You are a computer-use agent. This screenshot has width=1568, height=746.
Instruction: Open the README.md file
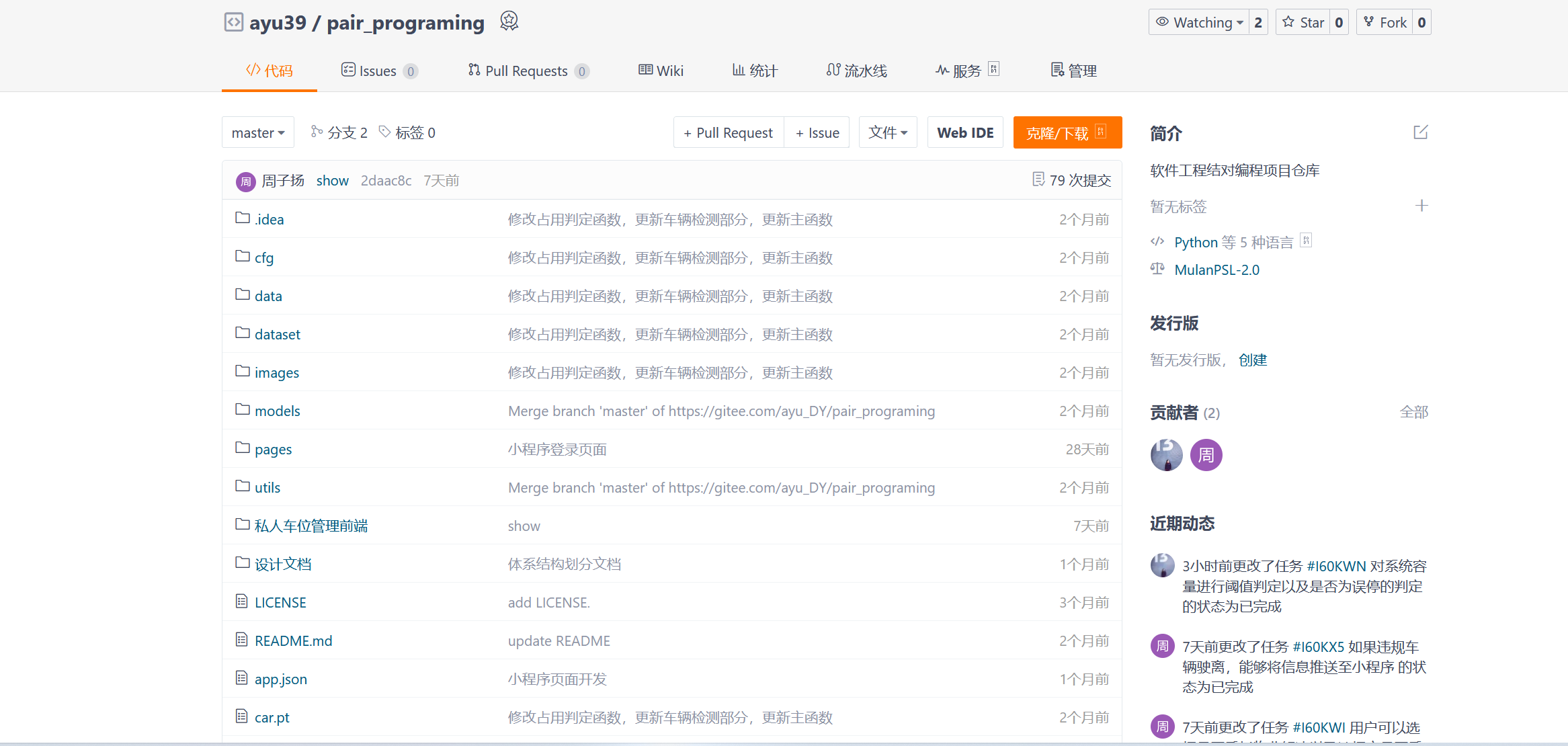pyautogui.click(x=293, y=640)
